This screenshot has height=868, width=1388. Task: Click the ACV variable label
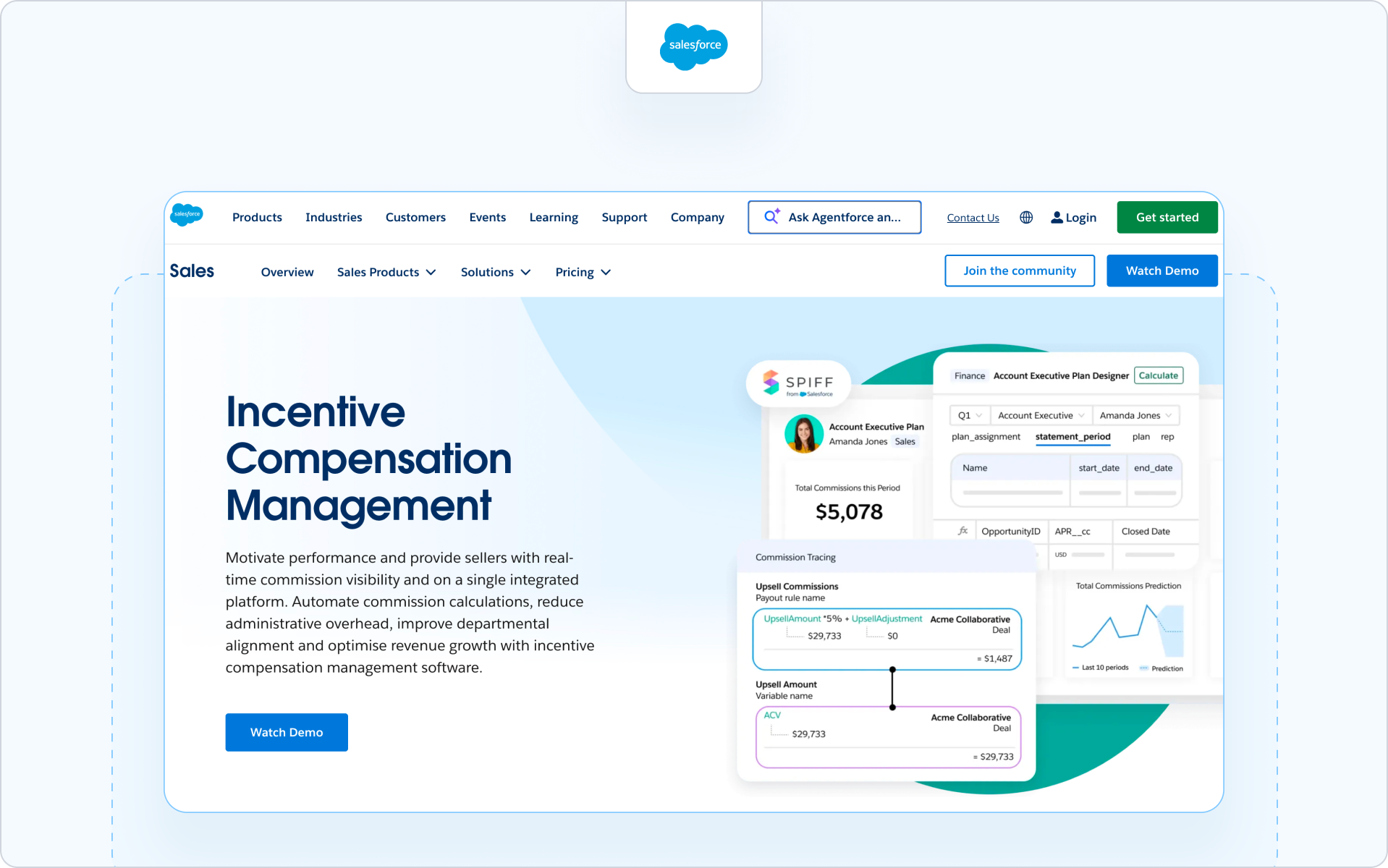(x=772, y=715)
